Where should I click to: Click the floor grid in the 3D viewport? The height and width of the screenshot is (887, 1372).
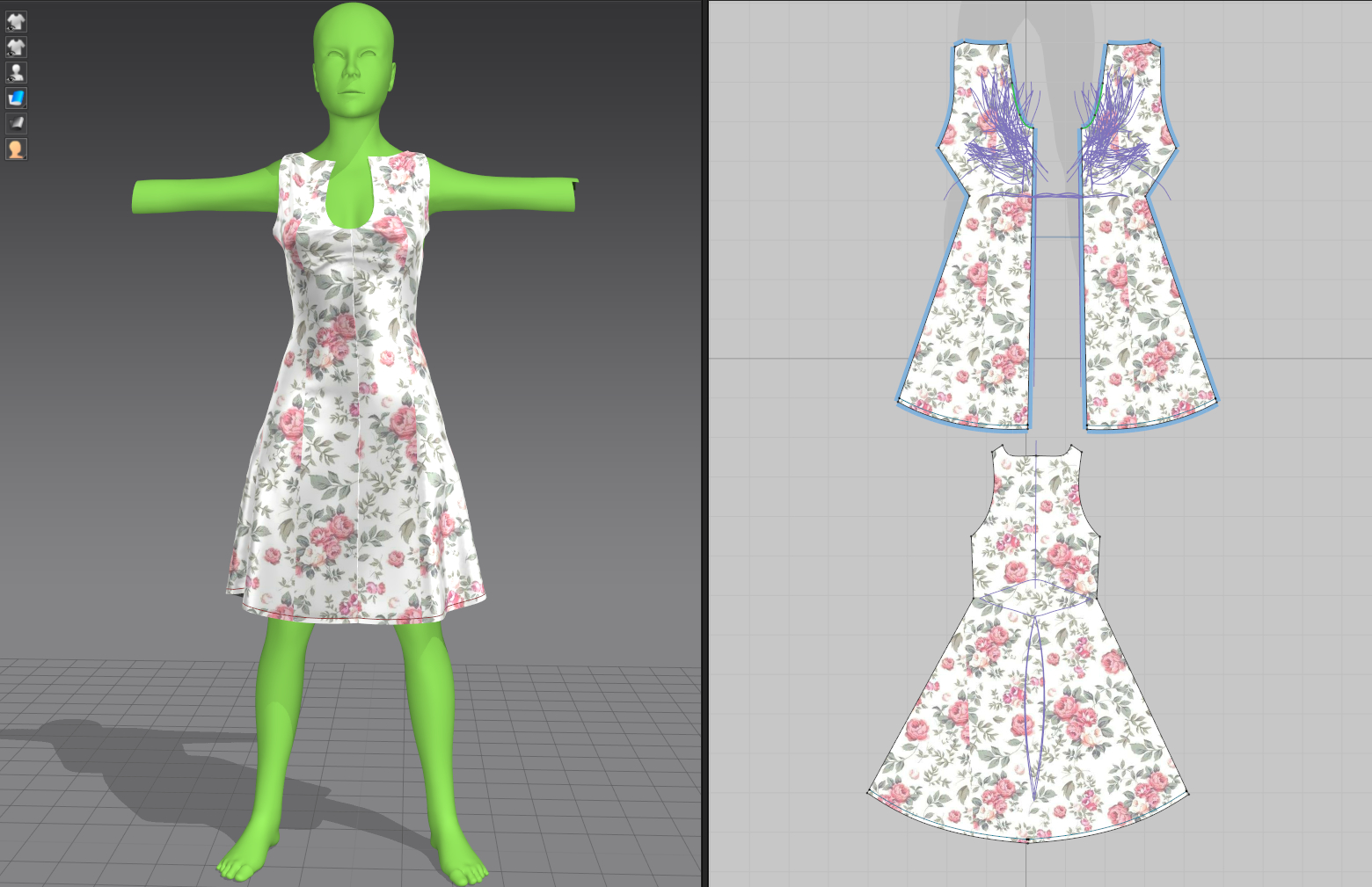(x=572, y=791)
